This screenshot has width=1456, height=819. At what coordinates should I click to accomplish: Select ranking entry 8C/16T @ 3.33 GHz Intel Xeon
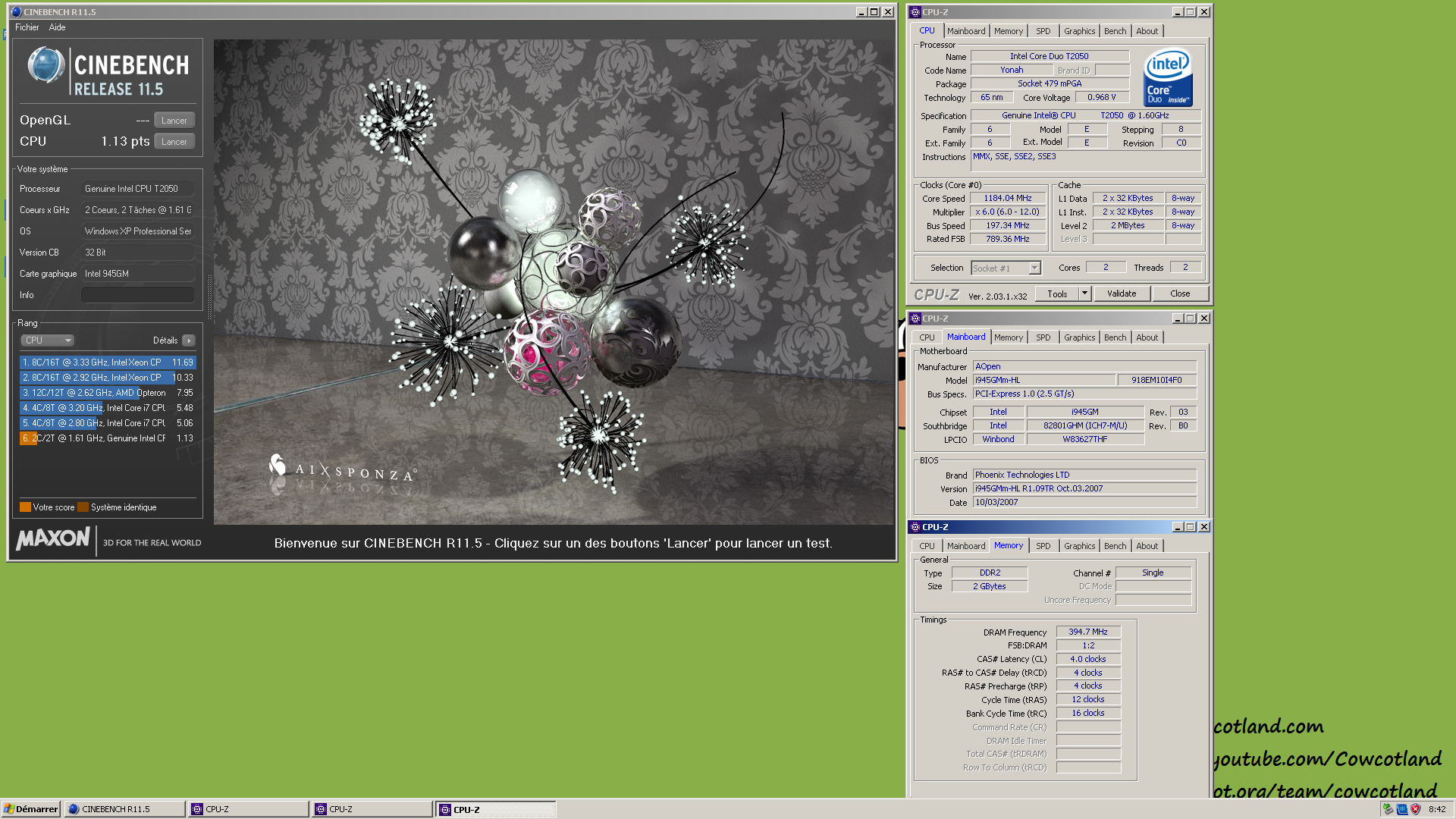click(x=108, y=362)
